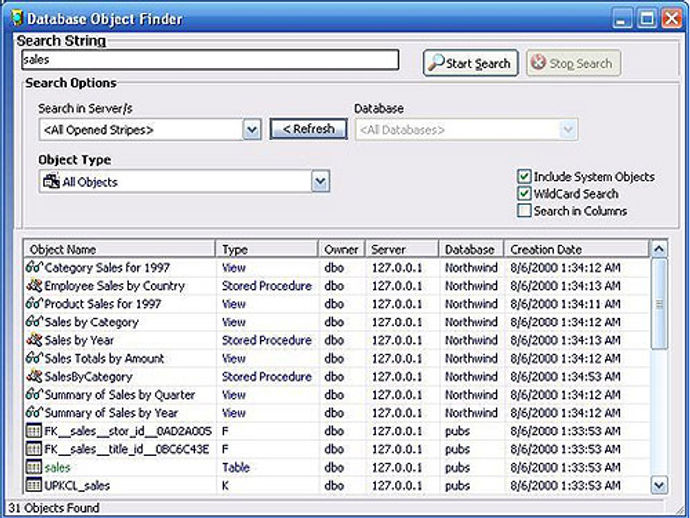
Task: Click the Start Search button
Action: tap(470, 63)
